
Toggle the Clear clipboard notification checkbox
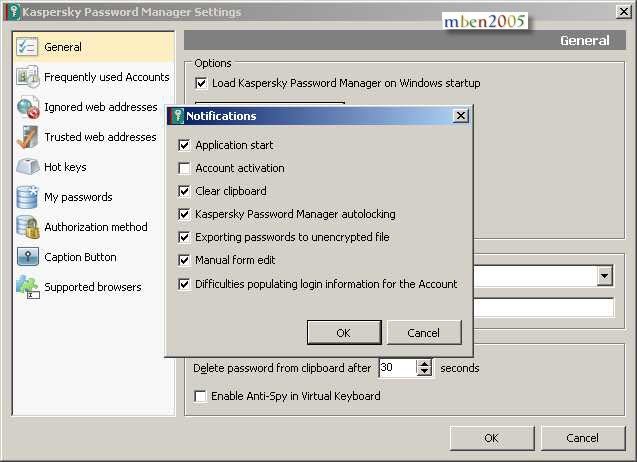point(184,191)
